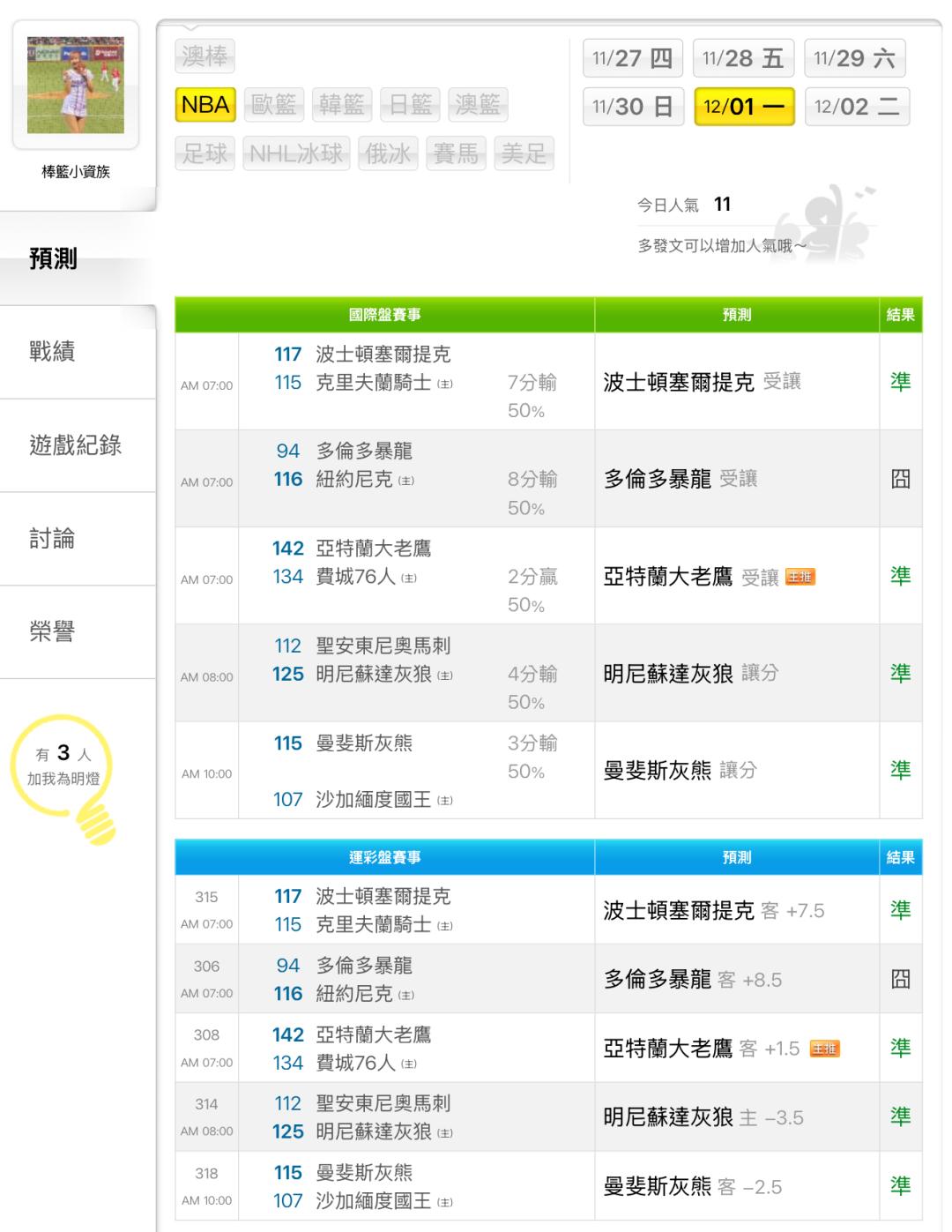
Task: View 榮譽 sidebar page
Action: point(52,631)
